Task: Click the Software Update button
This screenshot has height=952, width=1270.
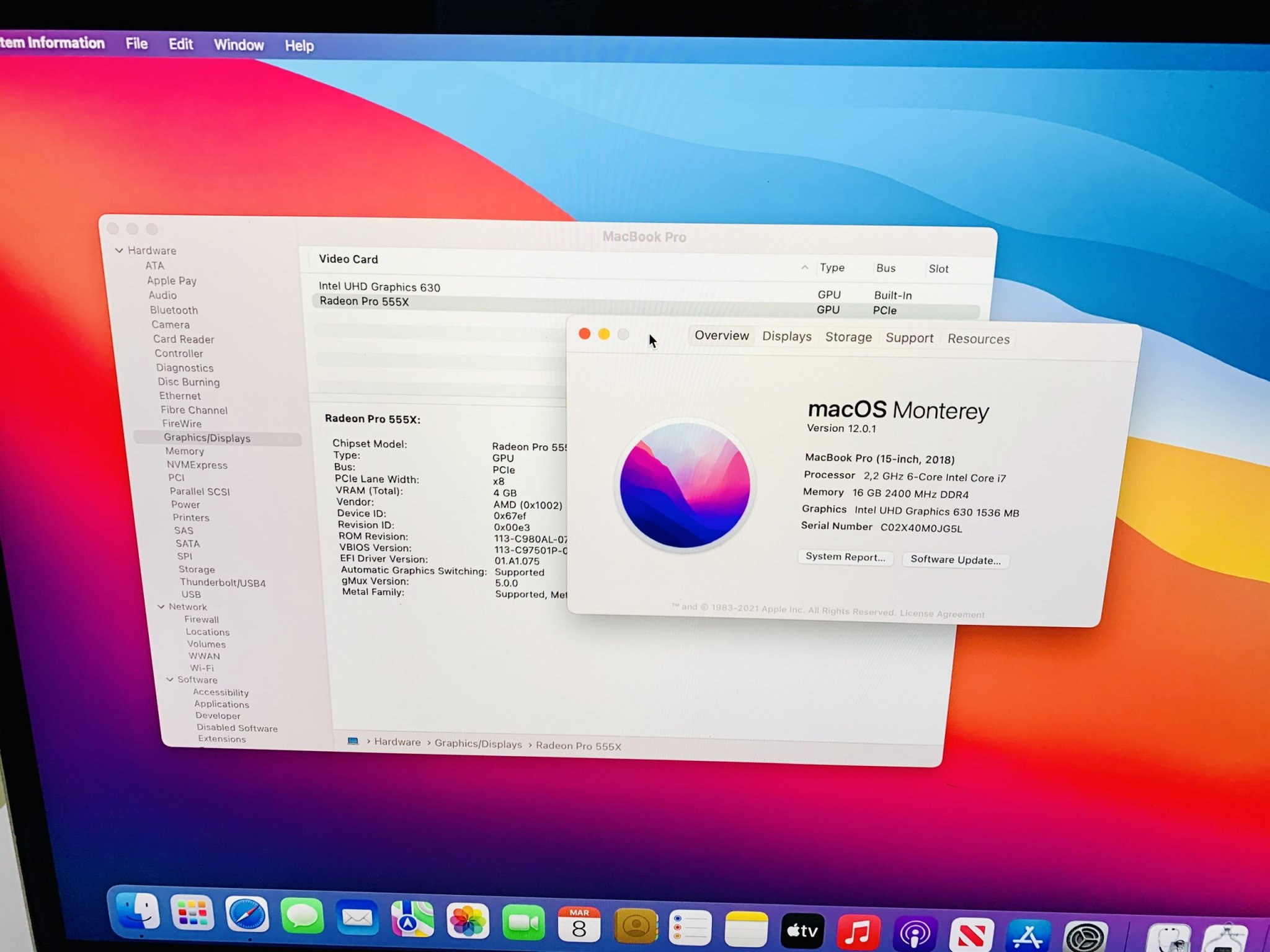Action: pyautogui.click(x=955, y=560)
